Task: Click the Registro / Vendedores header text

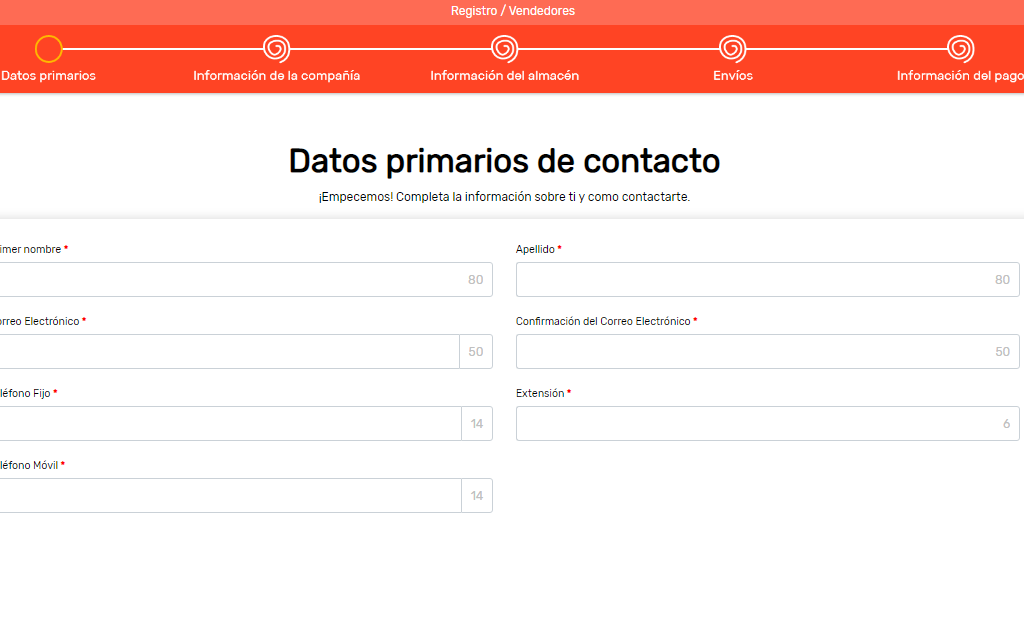Action: (512, 11)
